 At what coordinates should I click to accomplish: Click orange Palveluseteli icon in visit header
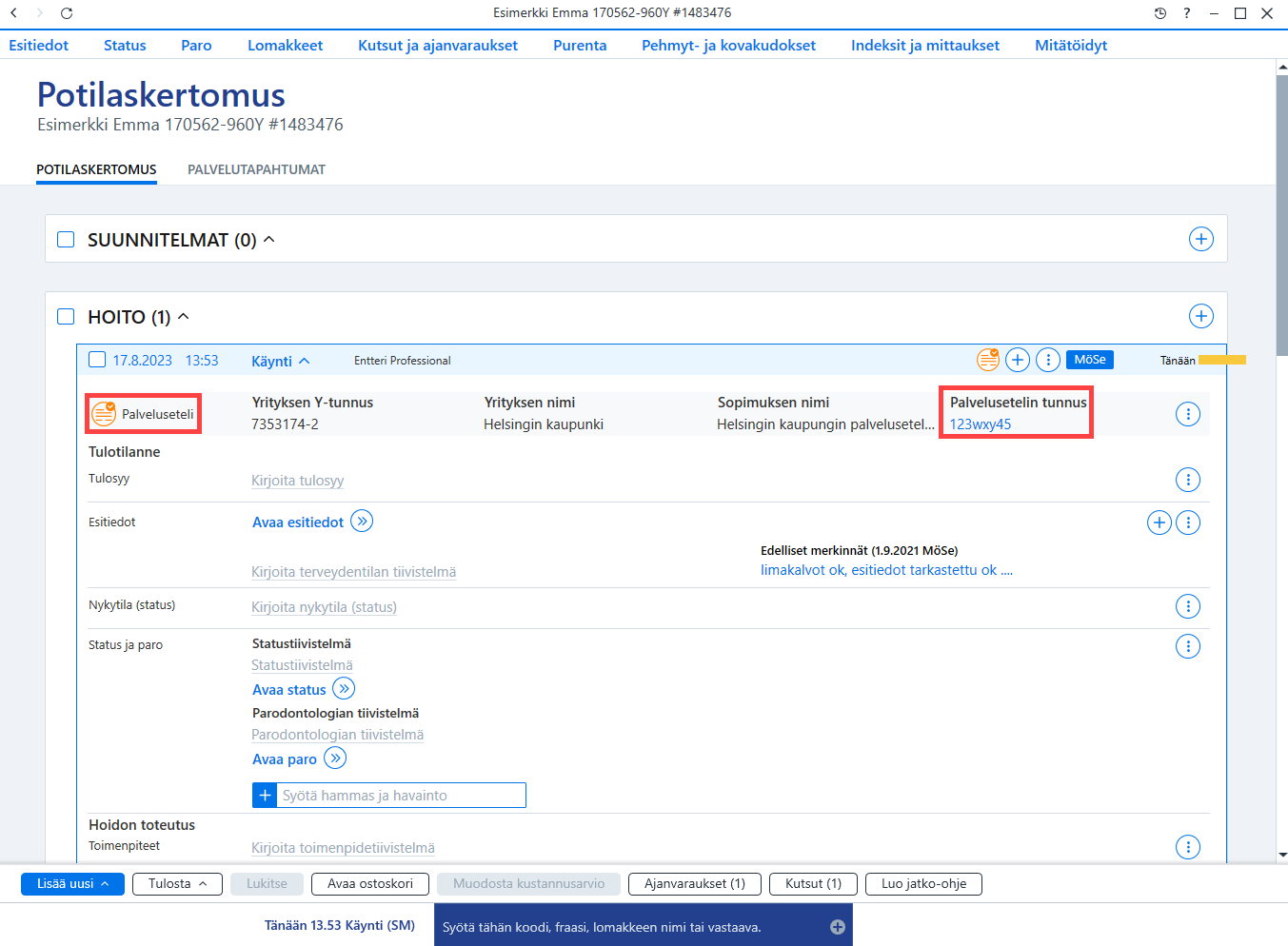click(x=988, y=360)
